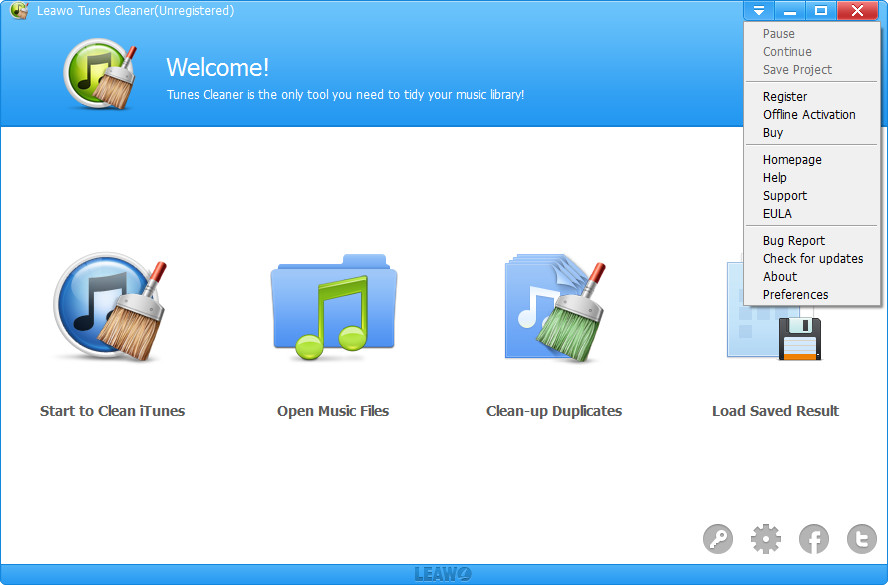Open Support menu entry
888x585 pixels.
click(x=785, y=196)
